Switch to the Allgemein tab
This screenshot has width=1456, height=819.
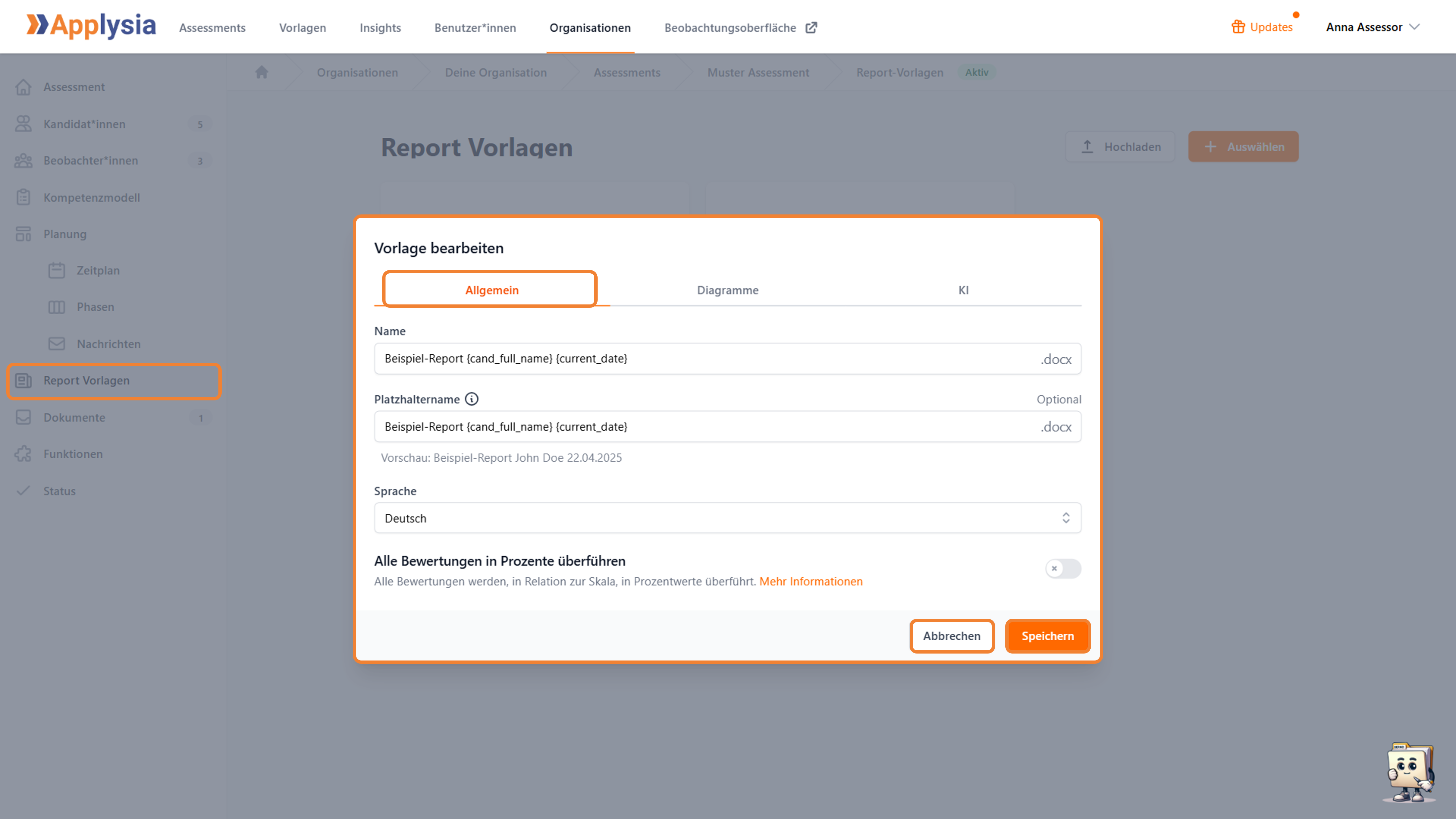point(491,290)
